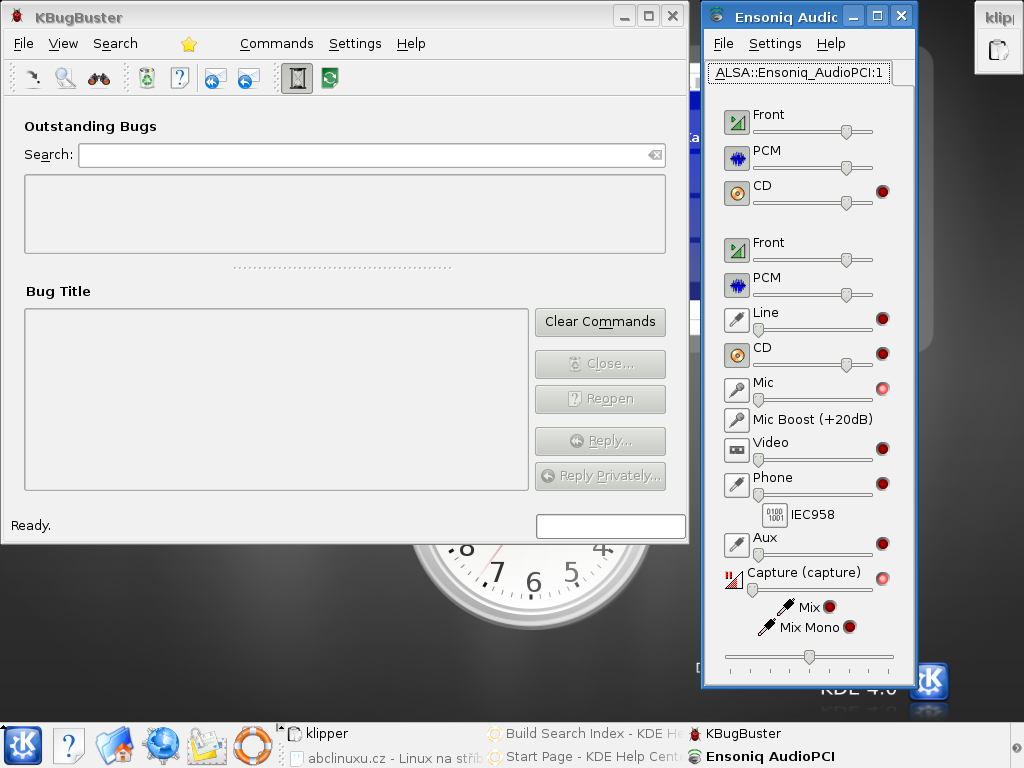Toggle the Video capture LED

click(x=882, y=449)
